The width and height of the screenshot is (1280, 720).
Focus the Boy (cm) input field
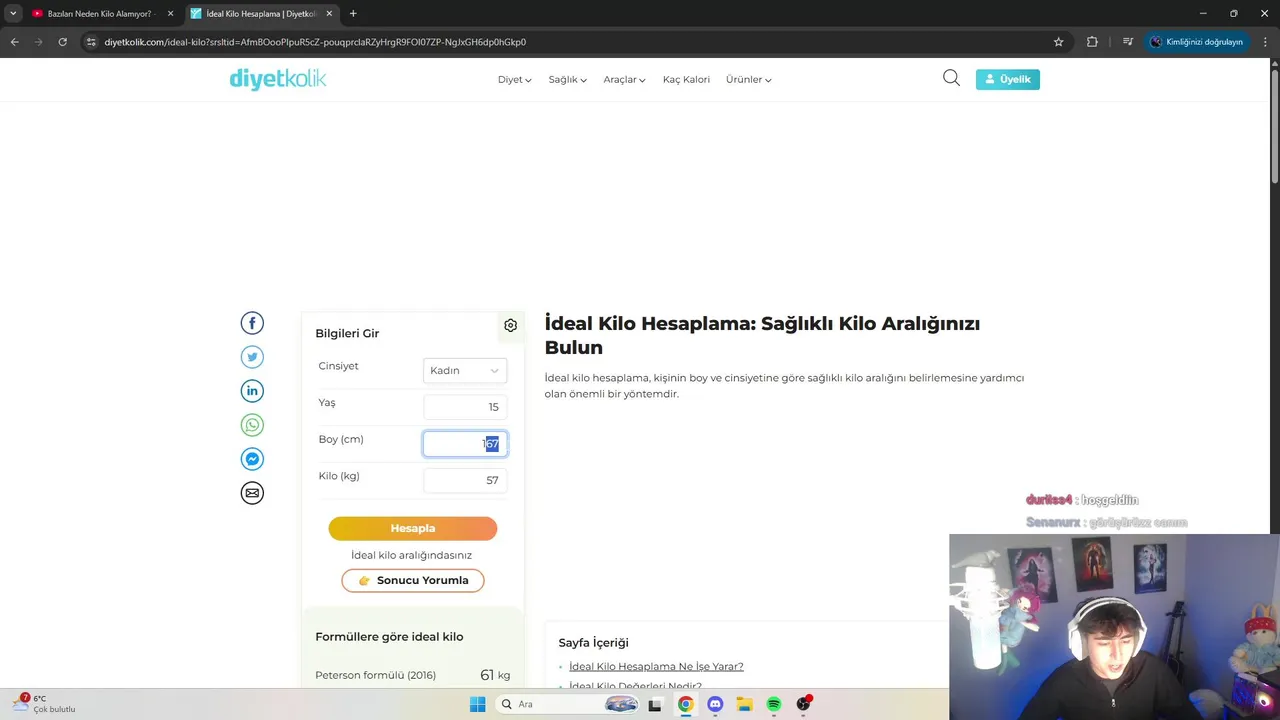coord(465,443)
